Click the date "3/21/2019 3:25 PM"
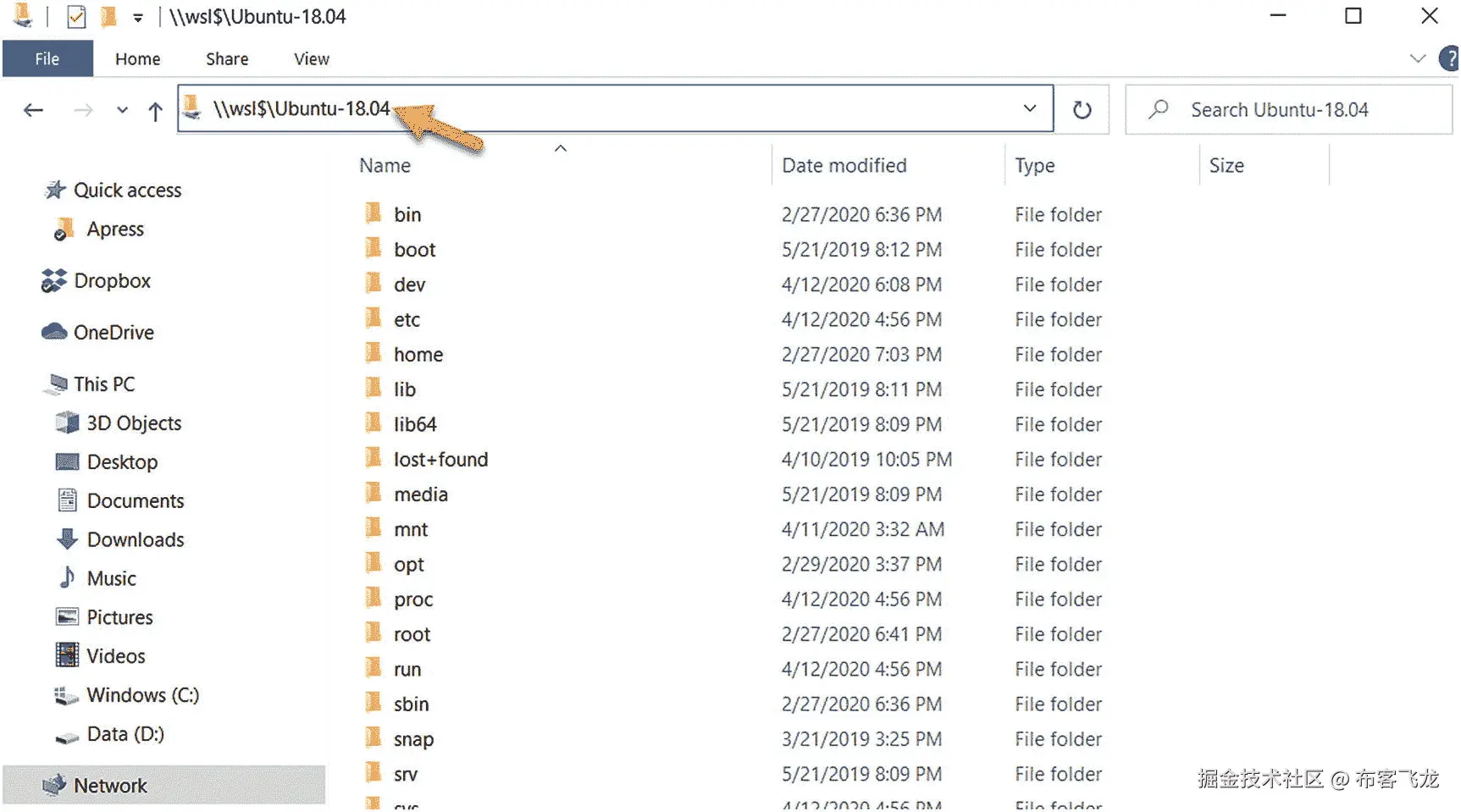 coord(861,740)
